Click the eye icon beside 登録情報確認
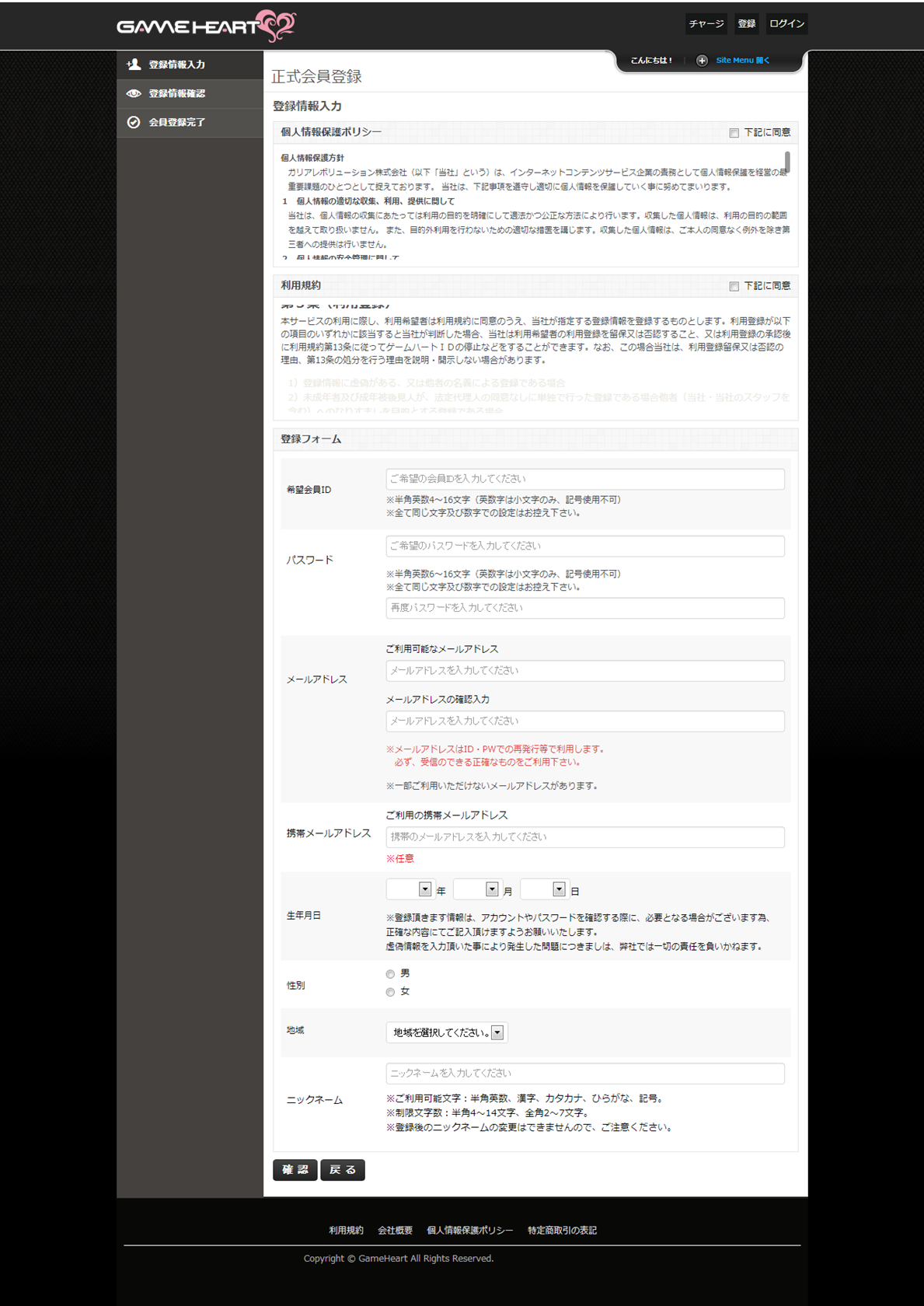 pyautogui.click(x=134, y=93)
